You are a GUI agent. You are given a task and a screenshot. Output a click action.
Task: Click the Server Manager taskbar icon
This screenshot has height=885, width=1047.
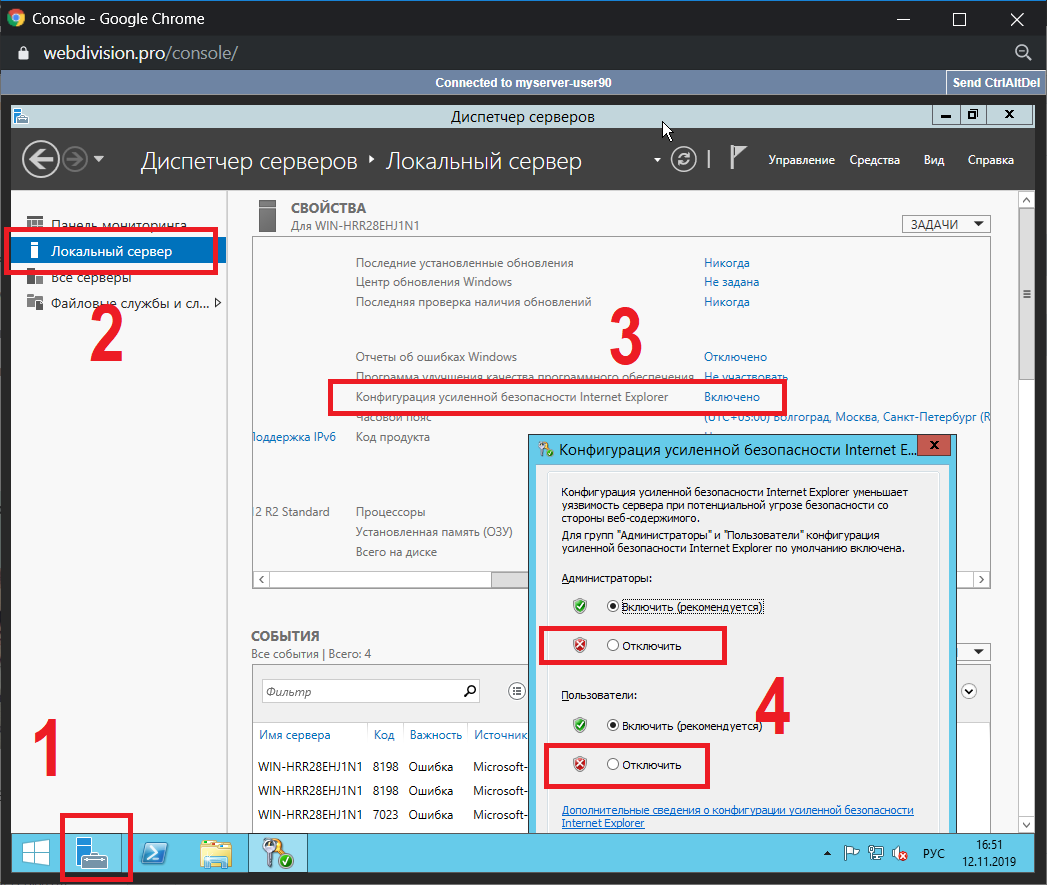click(95, 853)
